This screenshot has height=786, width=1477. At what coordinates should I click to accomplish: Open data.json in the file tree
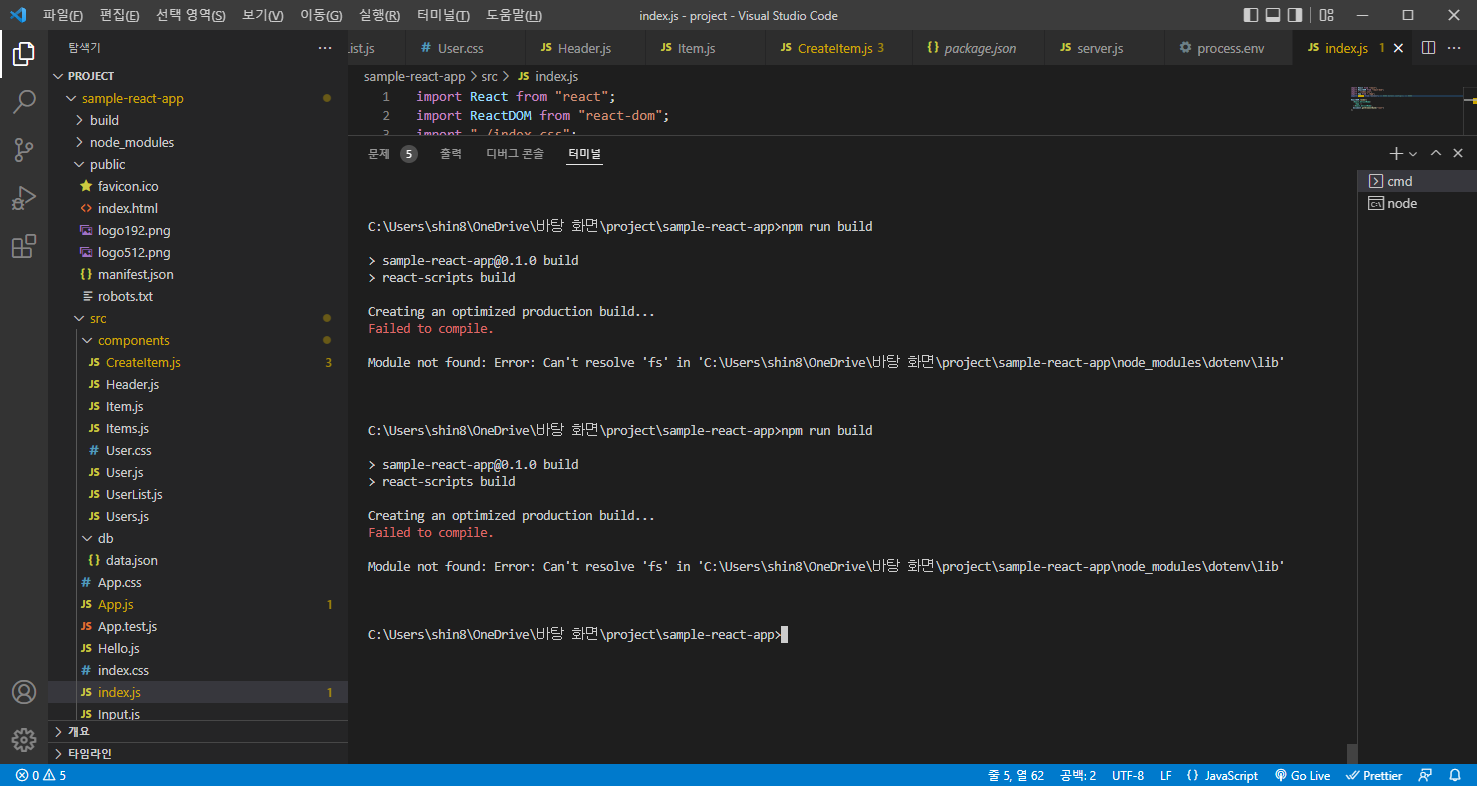tap(198, 560)
